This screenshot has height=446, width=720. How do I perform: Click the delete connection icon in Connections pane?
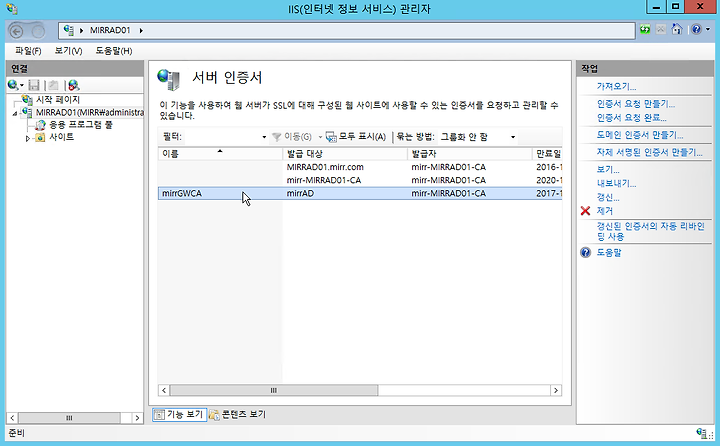pyautogui.click(x=74, y=85)
